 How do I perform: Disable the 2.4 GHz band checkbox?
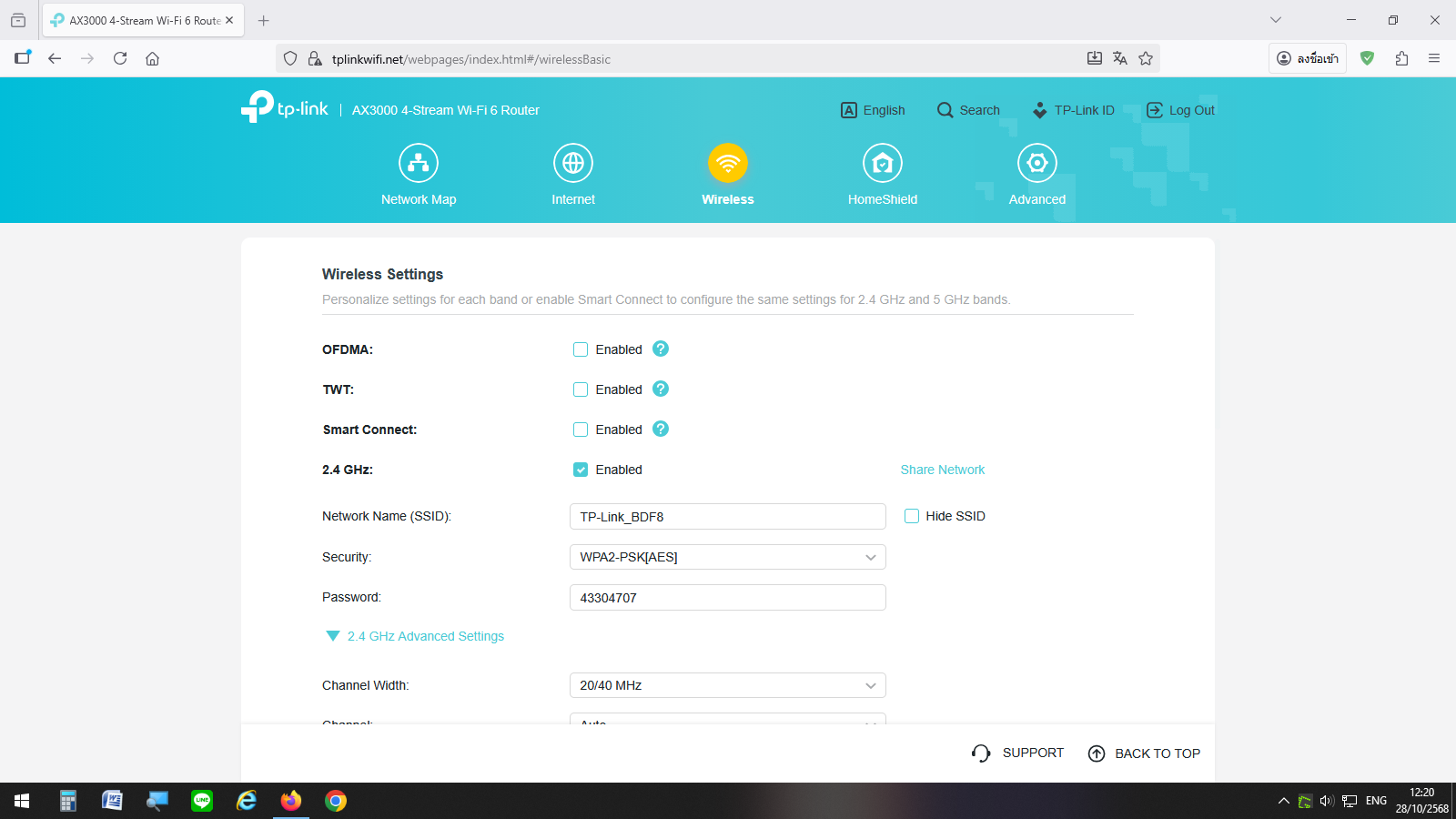point(581,470)
